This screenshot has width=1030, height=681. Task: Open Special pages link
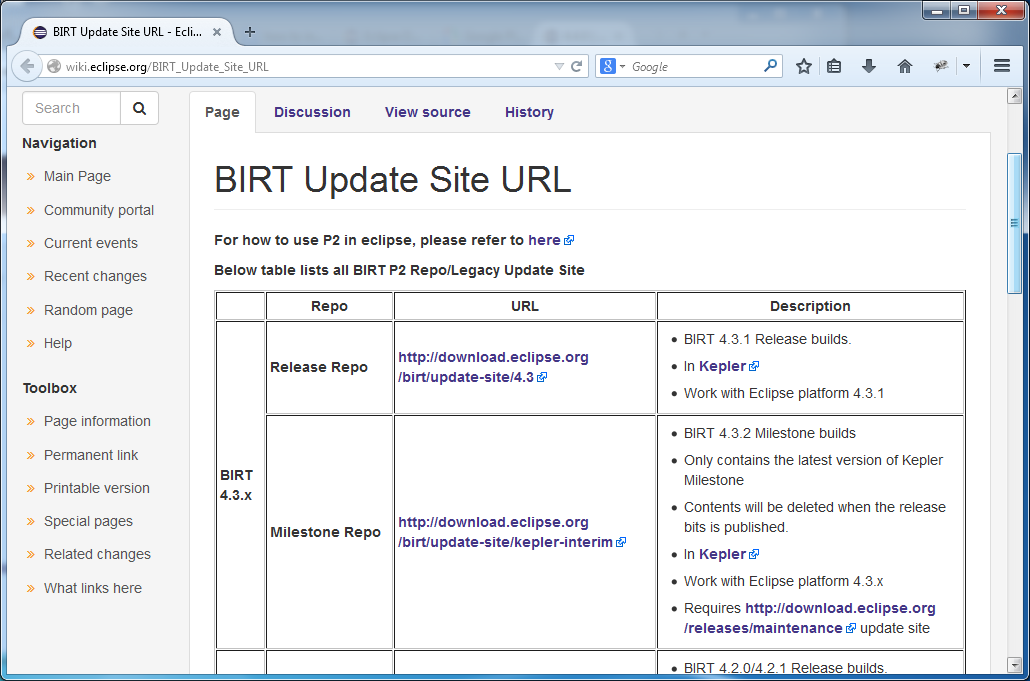88,521
